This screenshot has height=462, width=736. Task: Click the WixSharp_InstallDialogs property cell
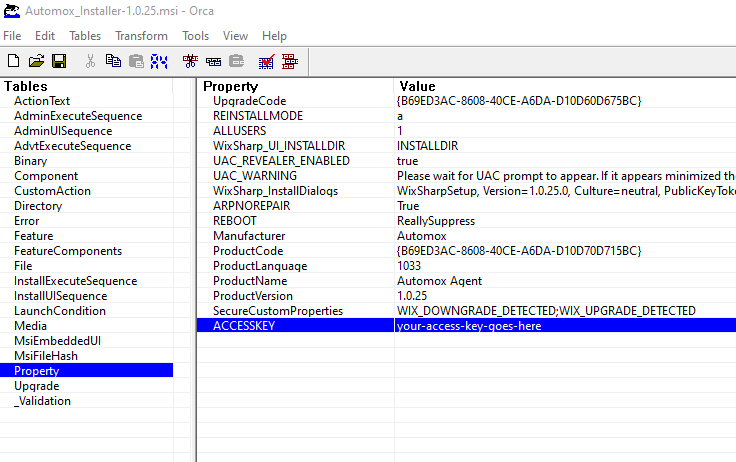pos(276,191)
